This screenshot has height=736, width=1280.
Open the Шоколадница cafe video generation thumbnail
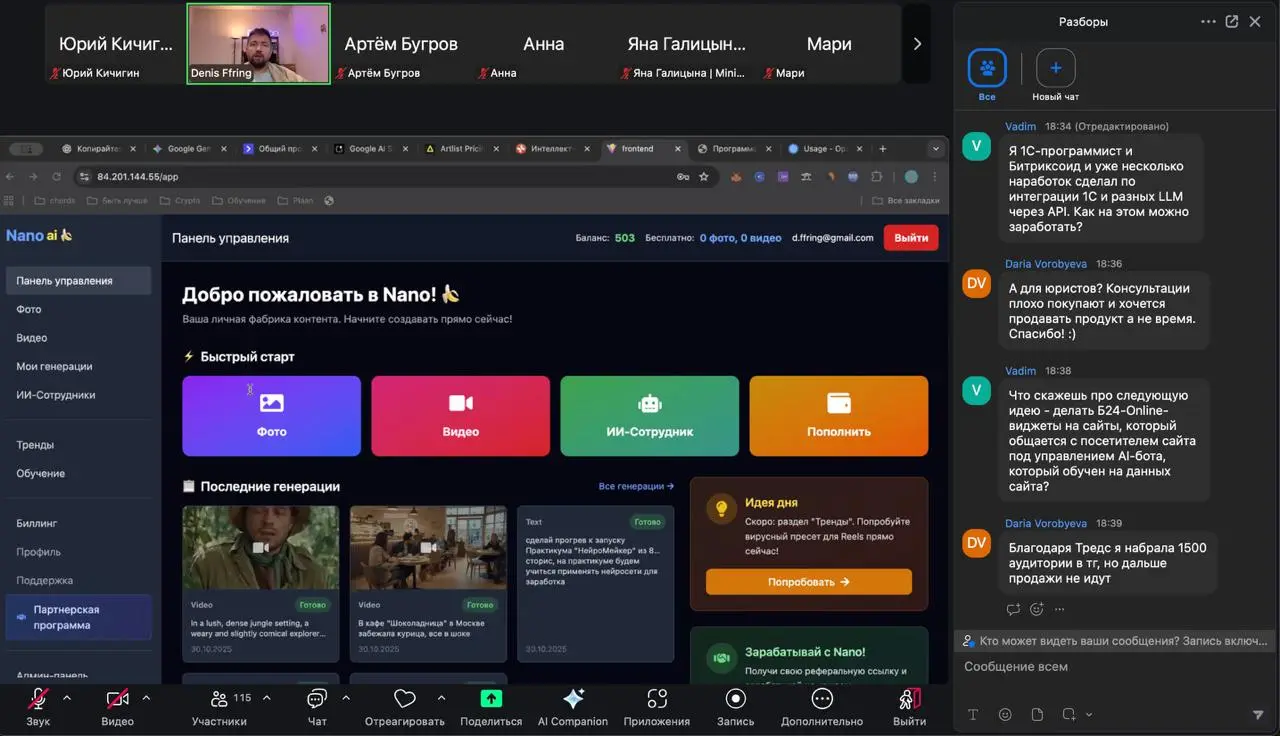pyautogui.click(x=428, y=548)
